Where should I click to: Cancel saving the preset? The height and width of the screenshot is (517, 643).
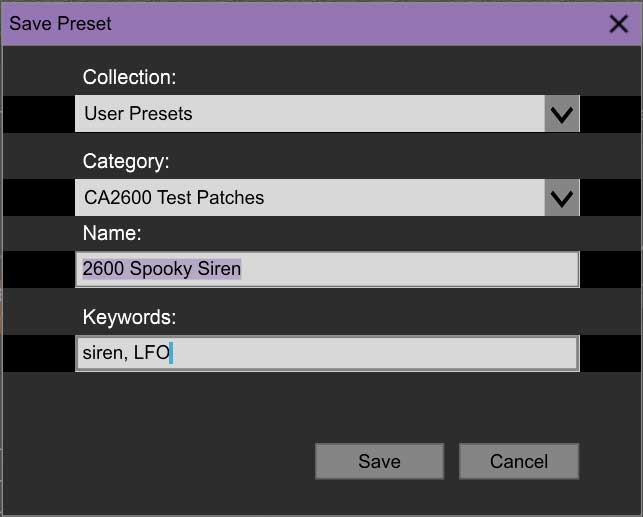pyautogui.click(x=519, y=461)
